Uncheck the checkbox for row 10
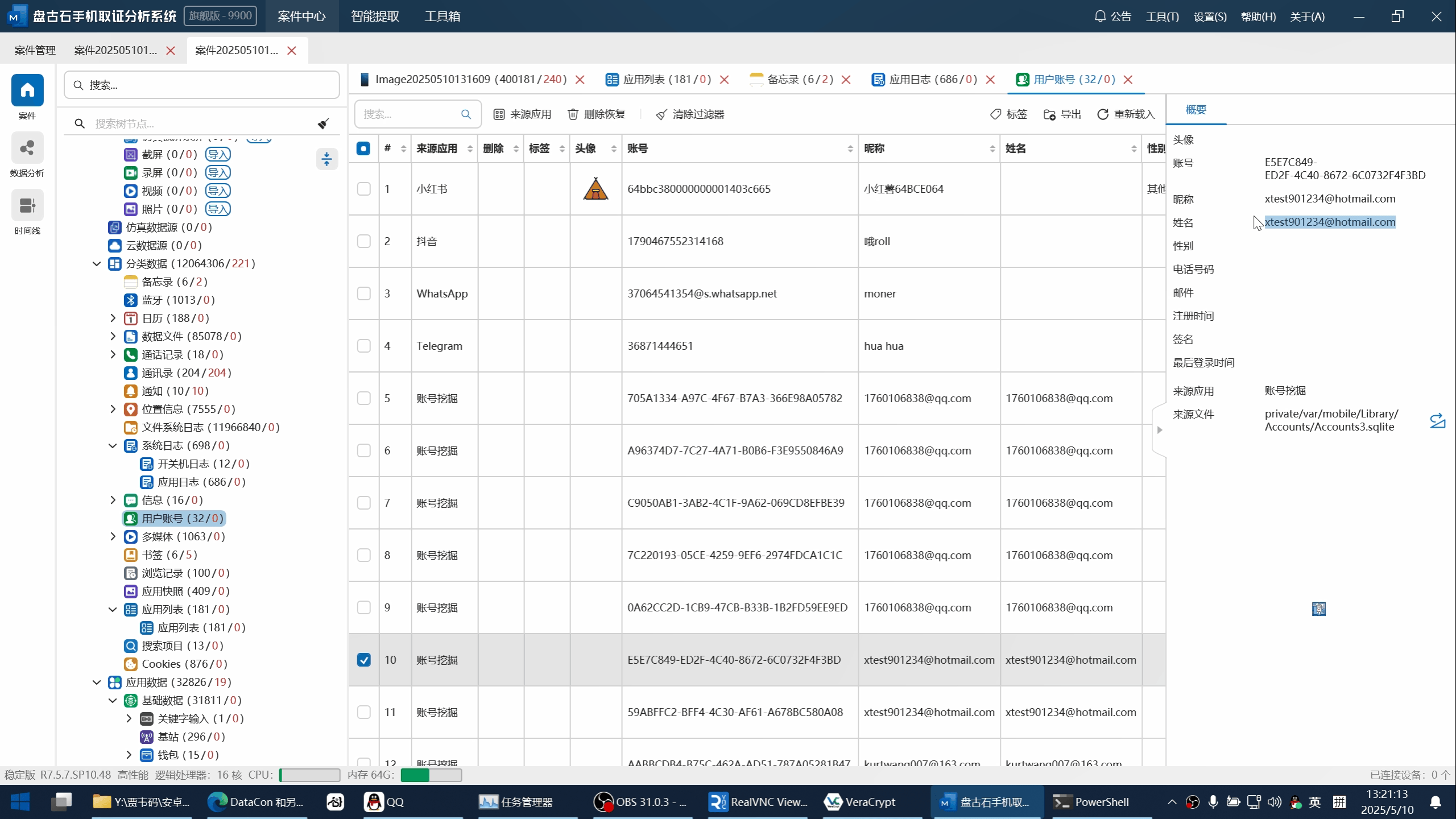The width and height of the screenshot is (1456, 819). (363, 660)
